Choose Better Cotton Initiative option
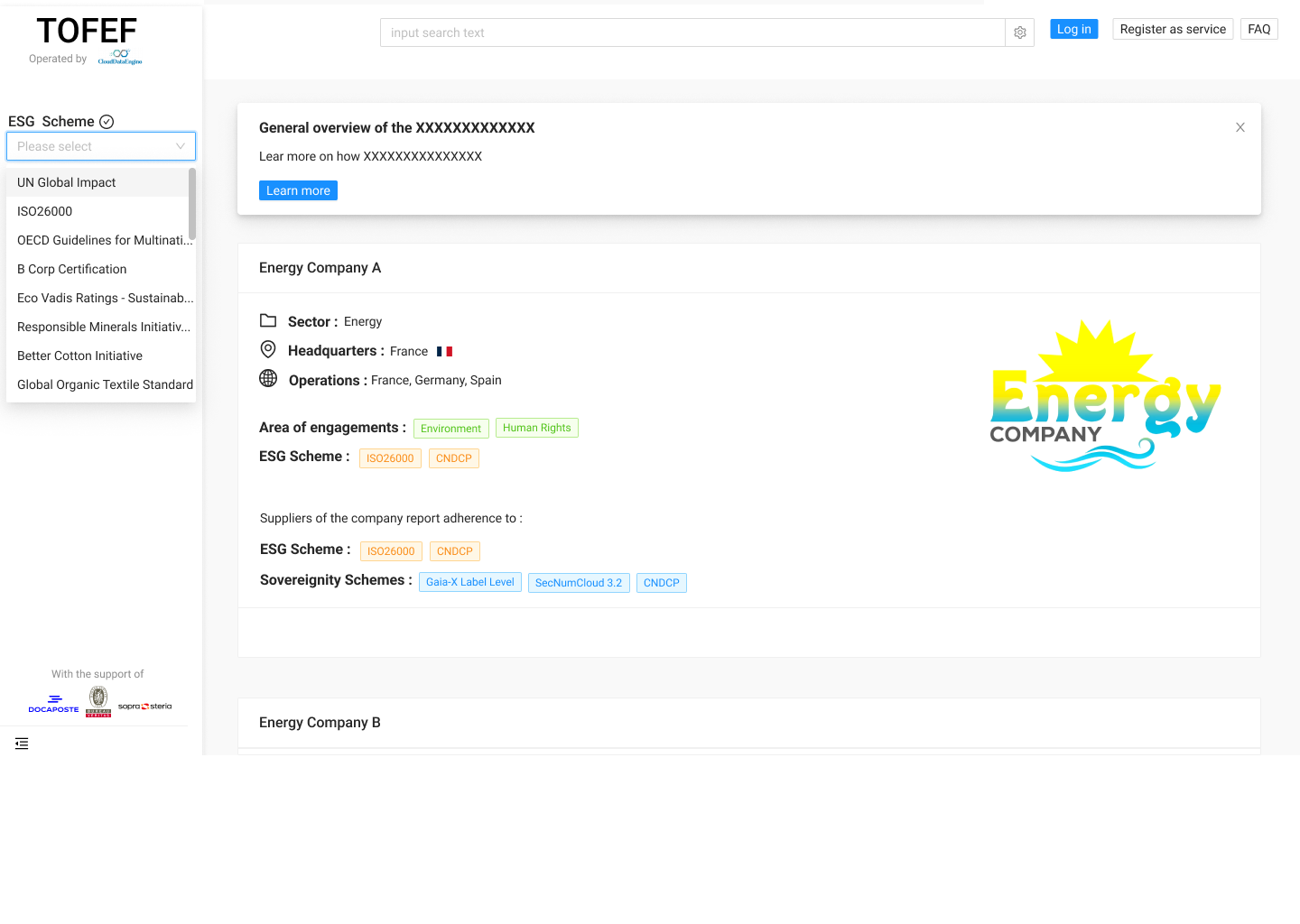Image resolution: width=1300 pixels, height=924 pixels. 79,356
